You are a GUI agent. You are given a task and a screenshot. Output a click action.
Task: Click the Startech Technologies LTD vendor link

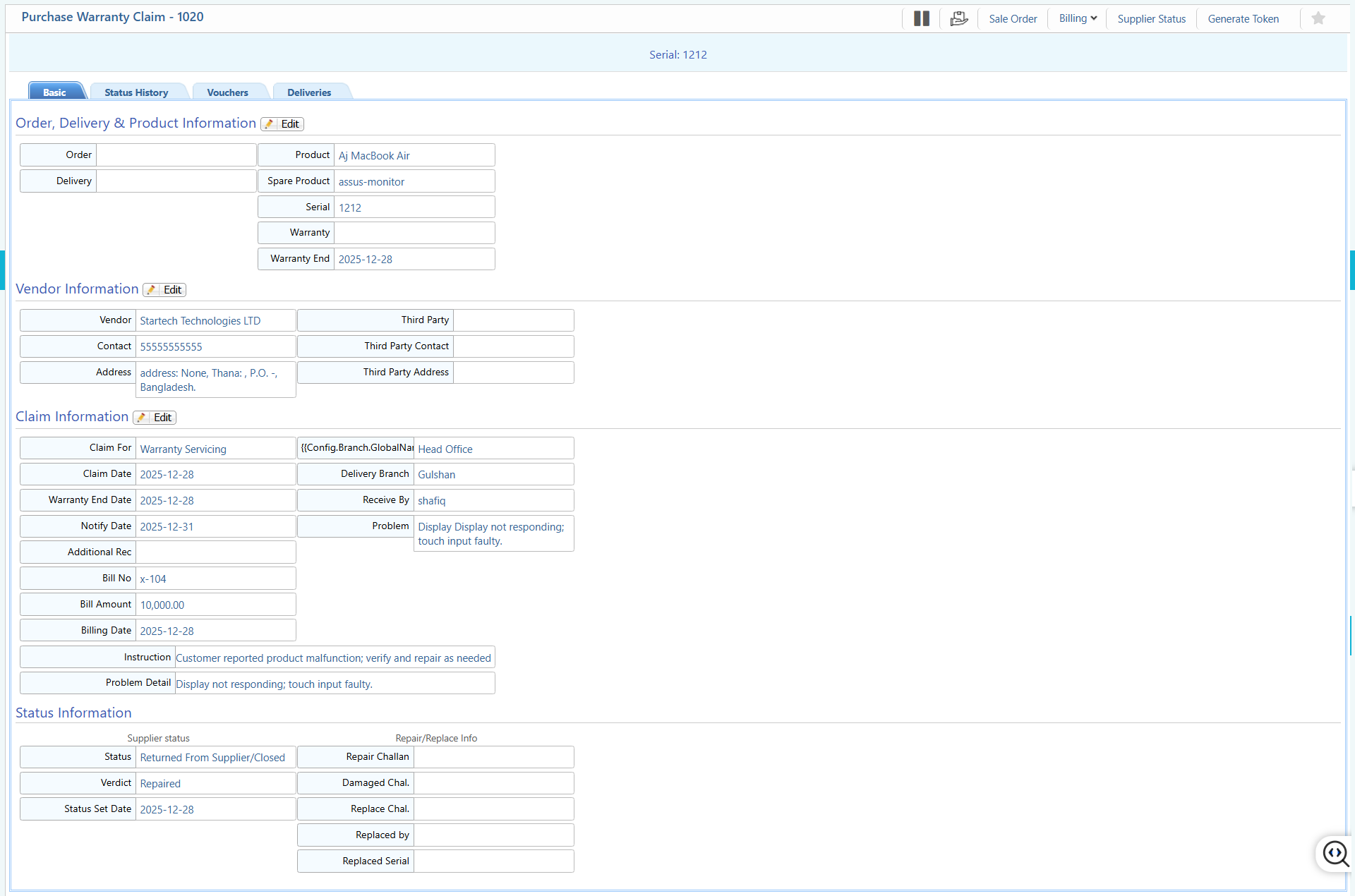[x=200, y=321]
